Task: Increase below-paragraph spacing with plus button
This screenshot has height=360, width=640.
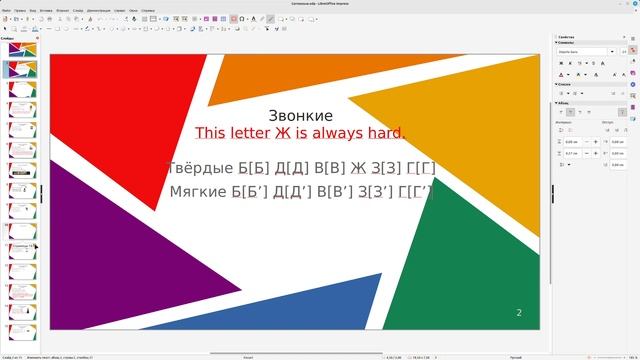Action: tap(596, 153)
